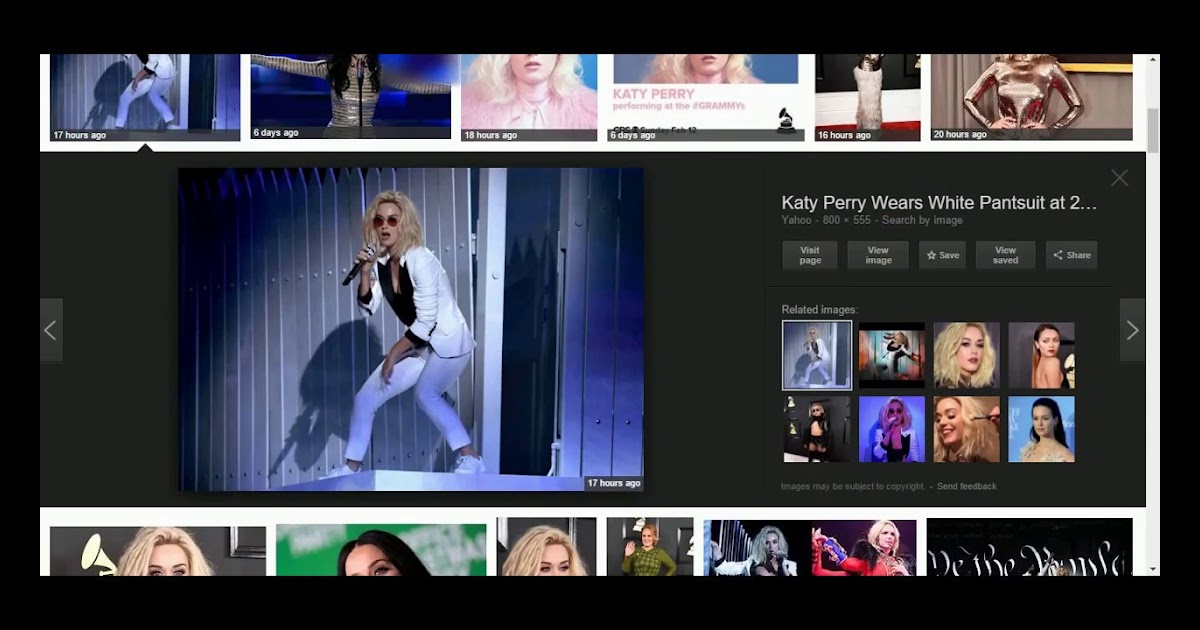Image resolution: width=1200 pixels, height=630 pixels.
Task: Open the bottom-row dark thumbnail with 'We the People' script
Action: 1030,547
